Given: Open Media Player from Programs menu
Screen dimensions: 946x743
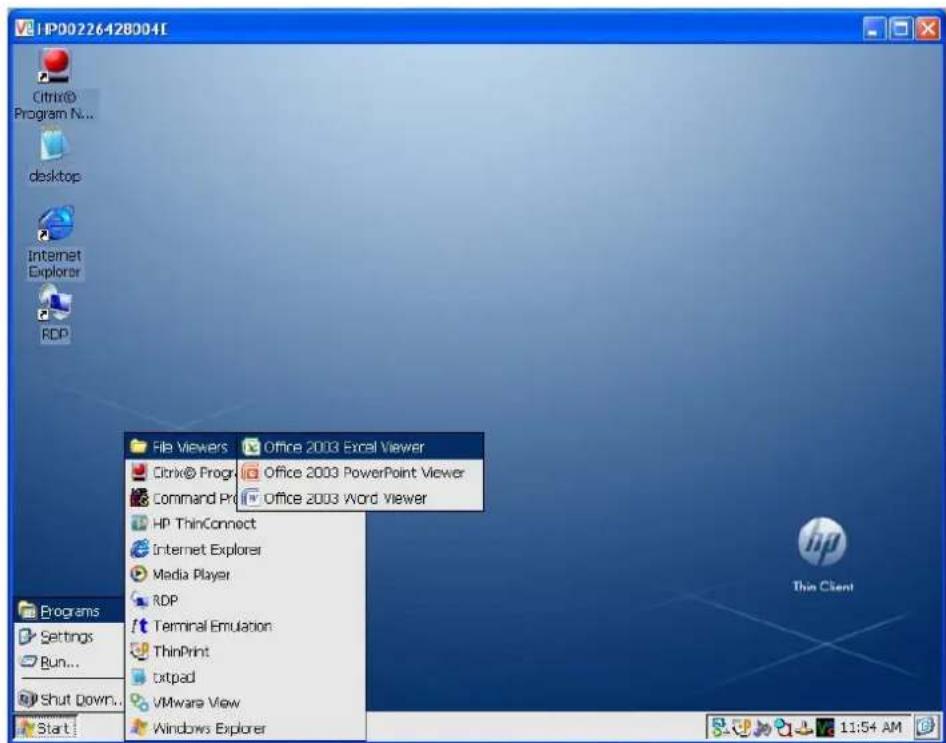Looking at the screenshot, I should [244, 575].
